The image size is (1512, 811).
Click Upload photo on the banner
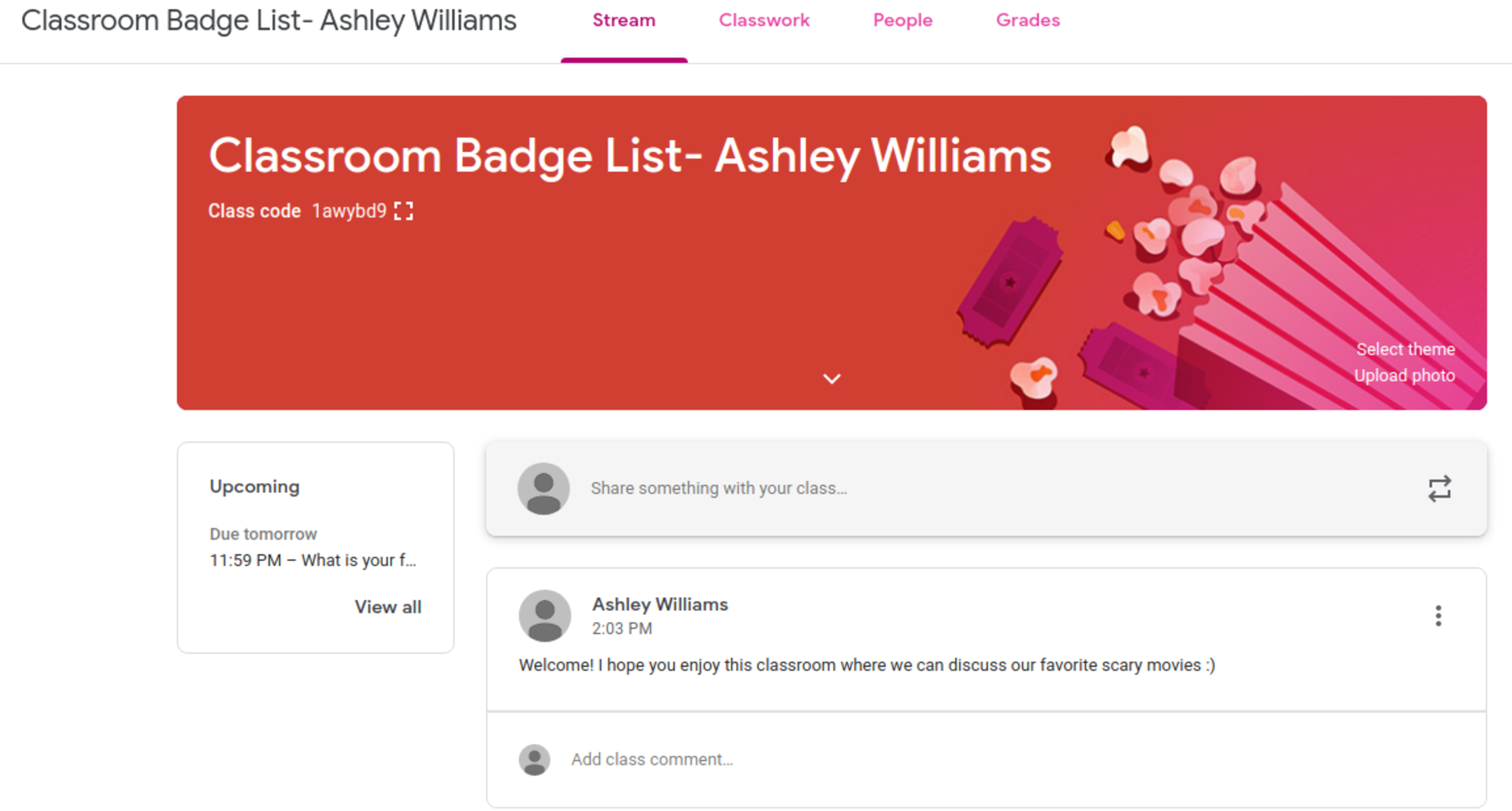click(1404, 376)
